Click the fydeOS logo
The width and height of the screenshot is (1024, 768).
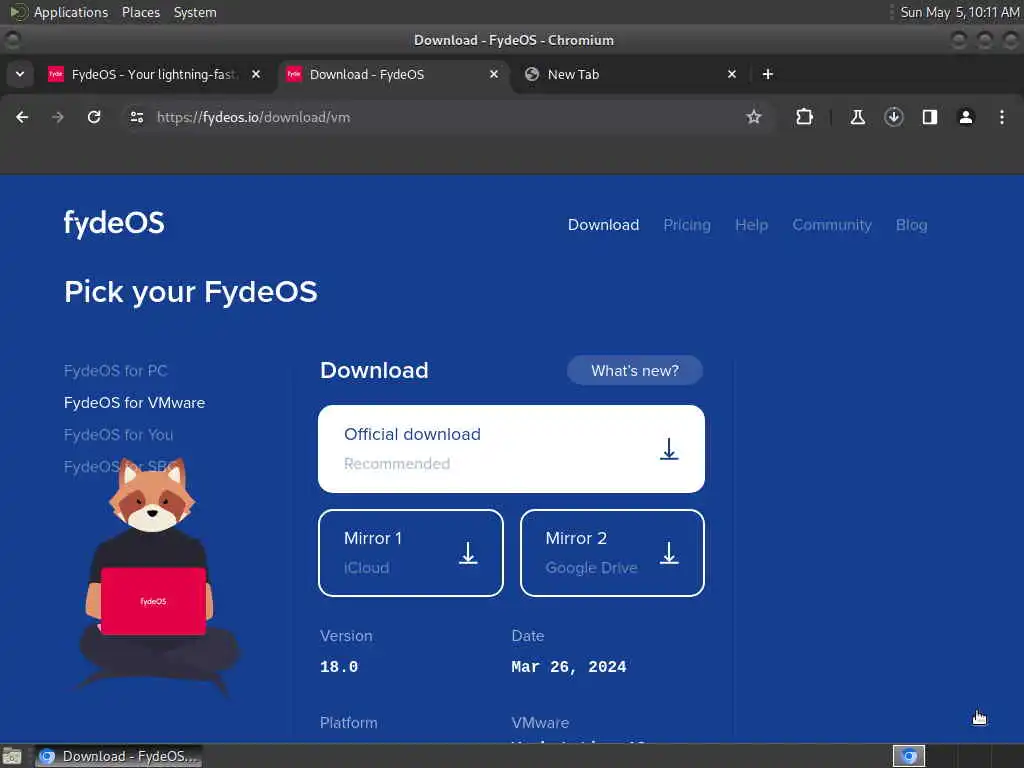coord(114,223)
